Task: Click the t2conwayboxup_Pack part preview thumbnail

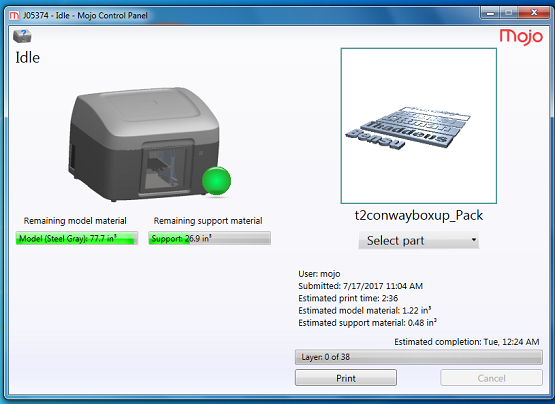Action: 419,126
